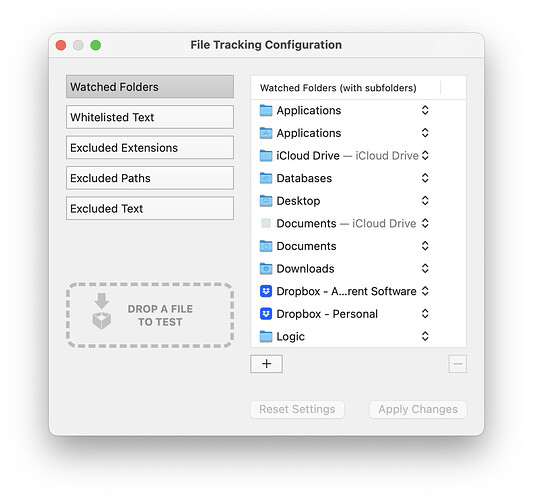Select the Desktop row text
The width and height of the screenshot is (533, 500).
[x=298, y=201]
